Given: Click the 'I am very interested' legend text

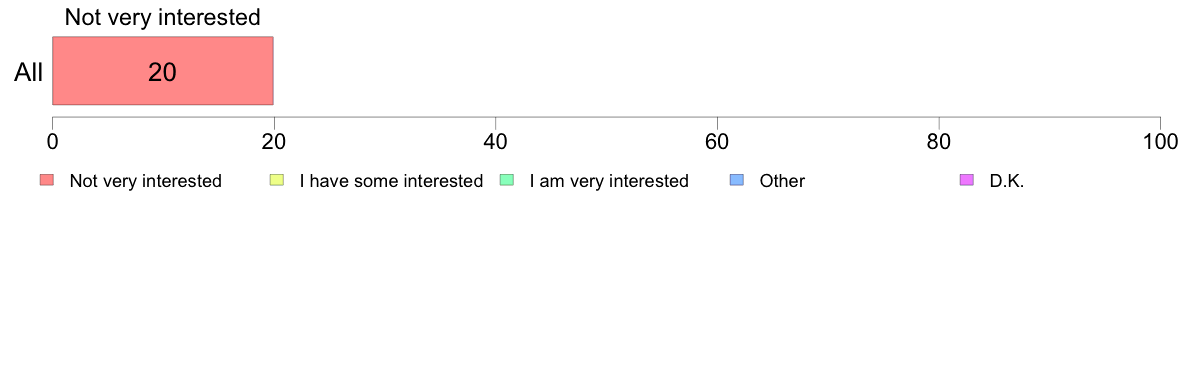Looking at the screenshot, I should (x=609, y=181).
